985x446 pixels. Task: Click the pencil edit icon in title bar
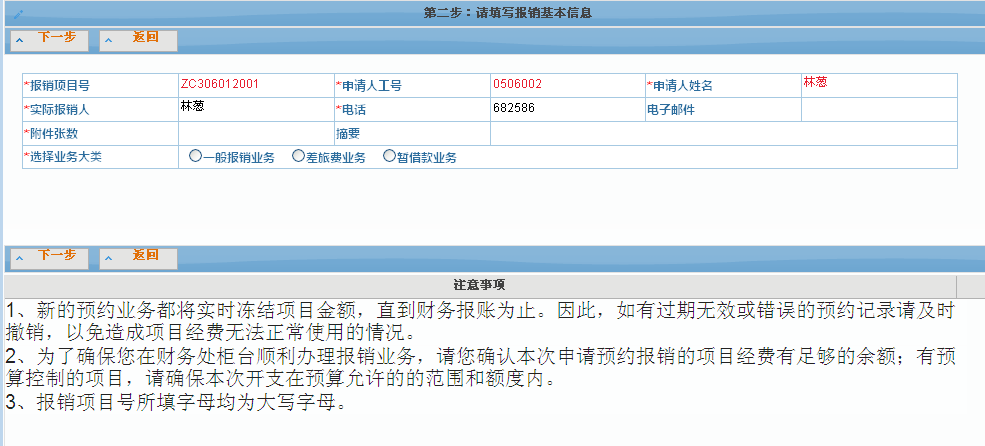point(17,14)
